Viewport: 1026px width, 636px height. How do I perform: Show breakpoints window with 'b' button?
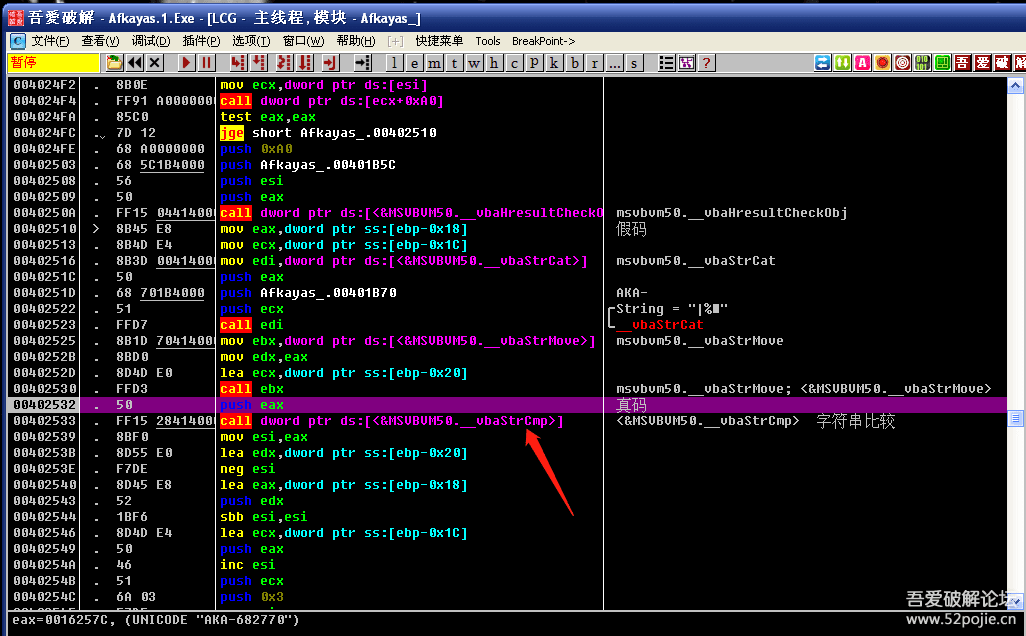[575, 63]
